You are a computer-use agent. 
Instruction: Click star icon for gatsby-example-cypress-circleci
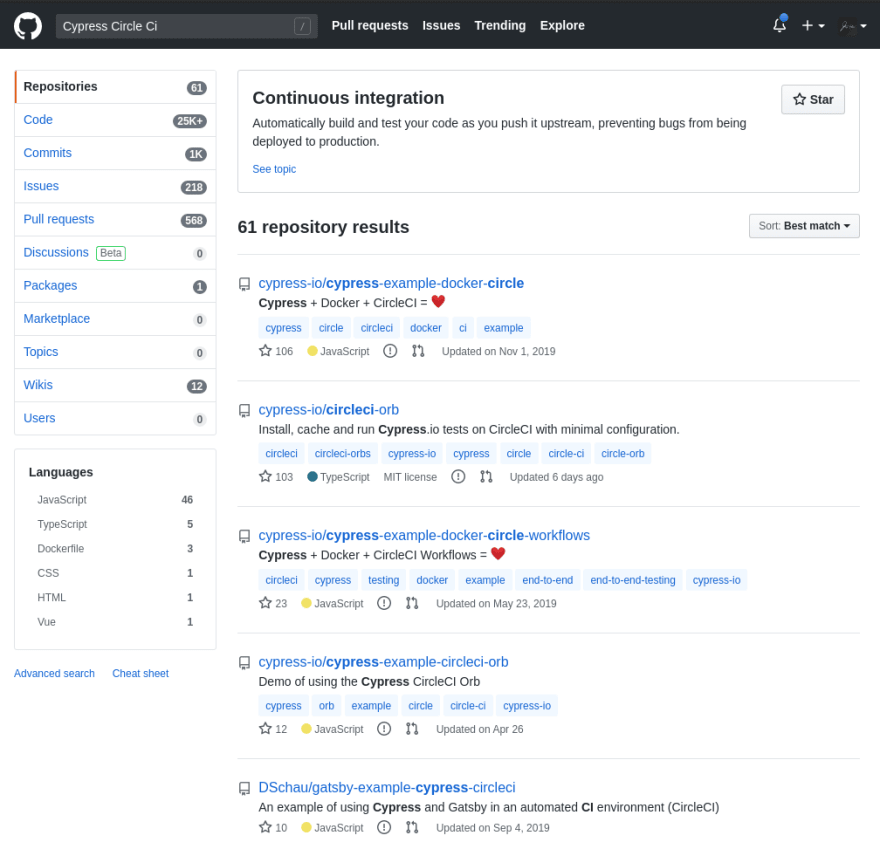265,827
